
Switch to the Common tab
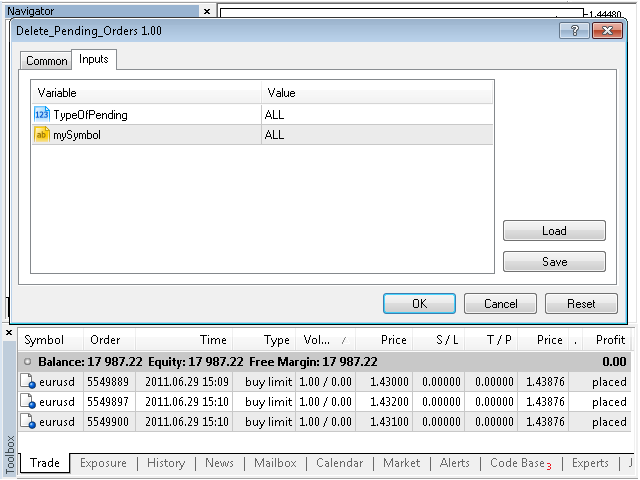point(47,61)
